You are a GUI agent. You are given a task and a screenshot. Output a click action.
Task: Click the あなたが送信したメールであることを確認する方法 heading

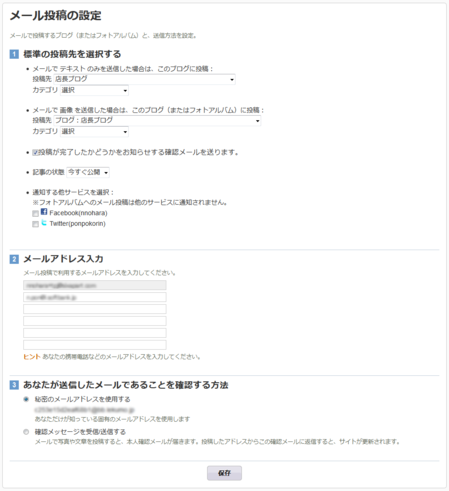(x=126, y=385)
